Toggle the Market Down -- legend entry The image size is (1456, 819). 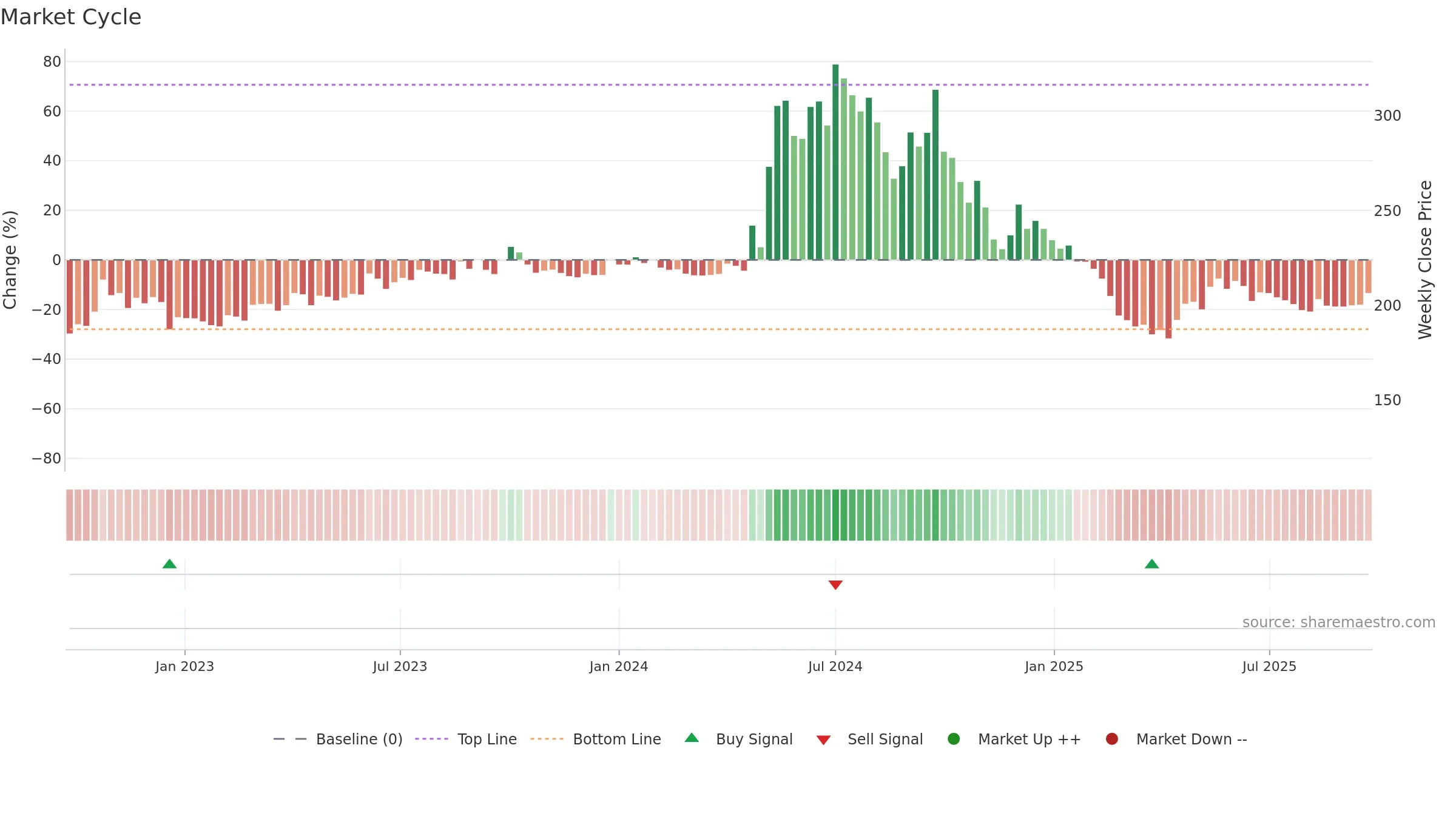(1176, 739)
